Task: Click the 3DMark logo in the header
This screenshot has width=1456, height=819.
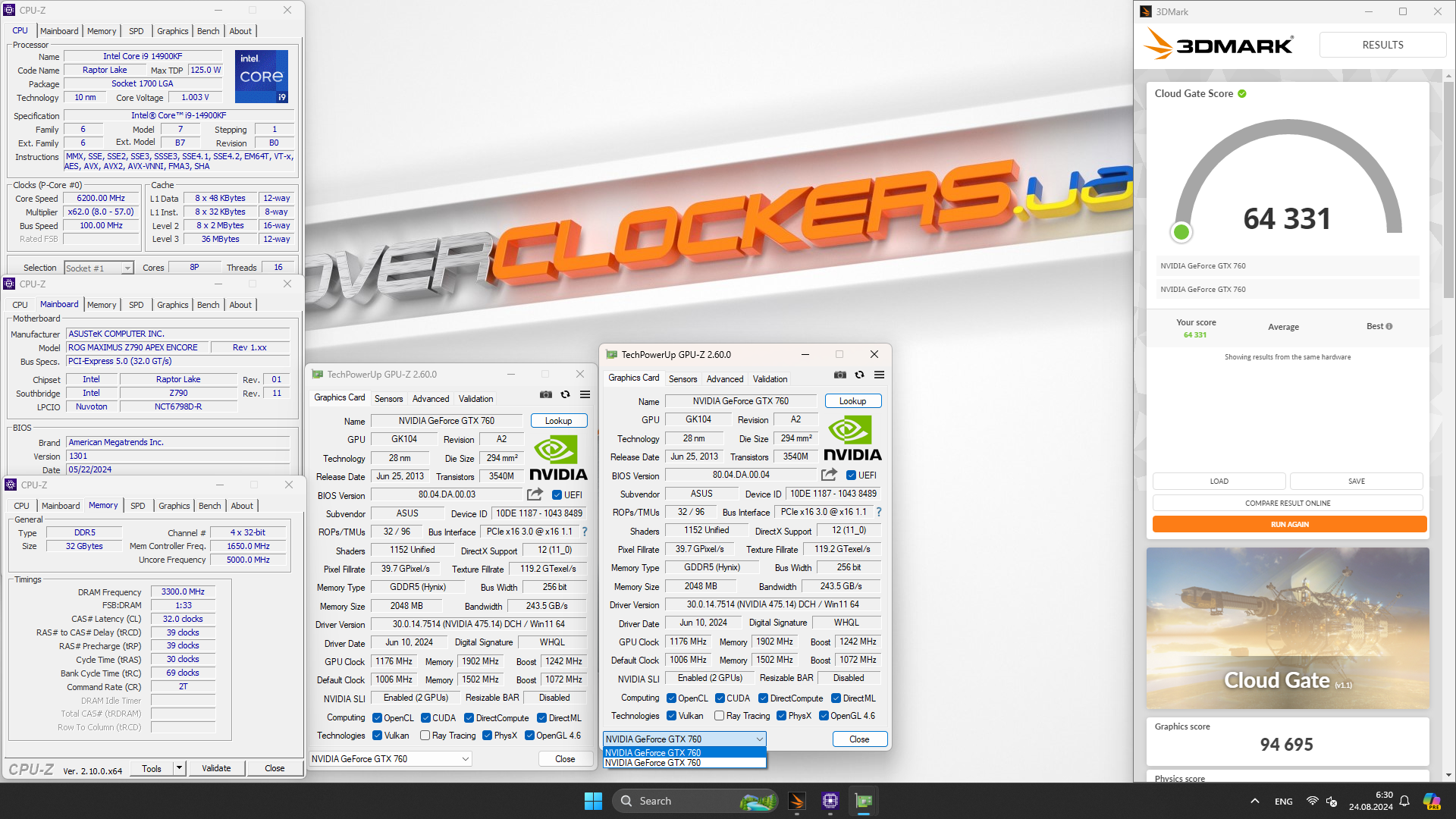Action: (1218, 45)
